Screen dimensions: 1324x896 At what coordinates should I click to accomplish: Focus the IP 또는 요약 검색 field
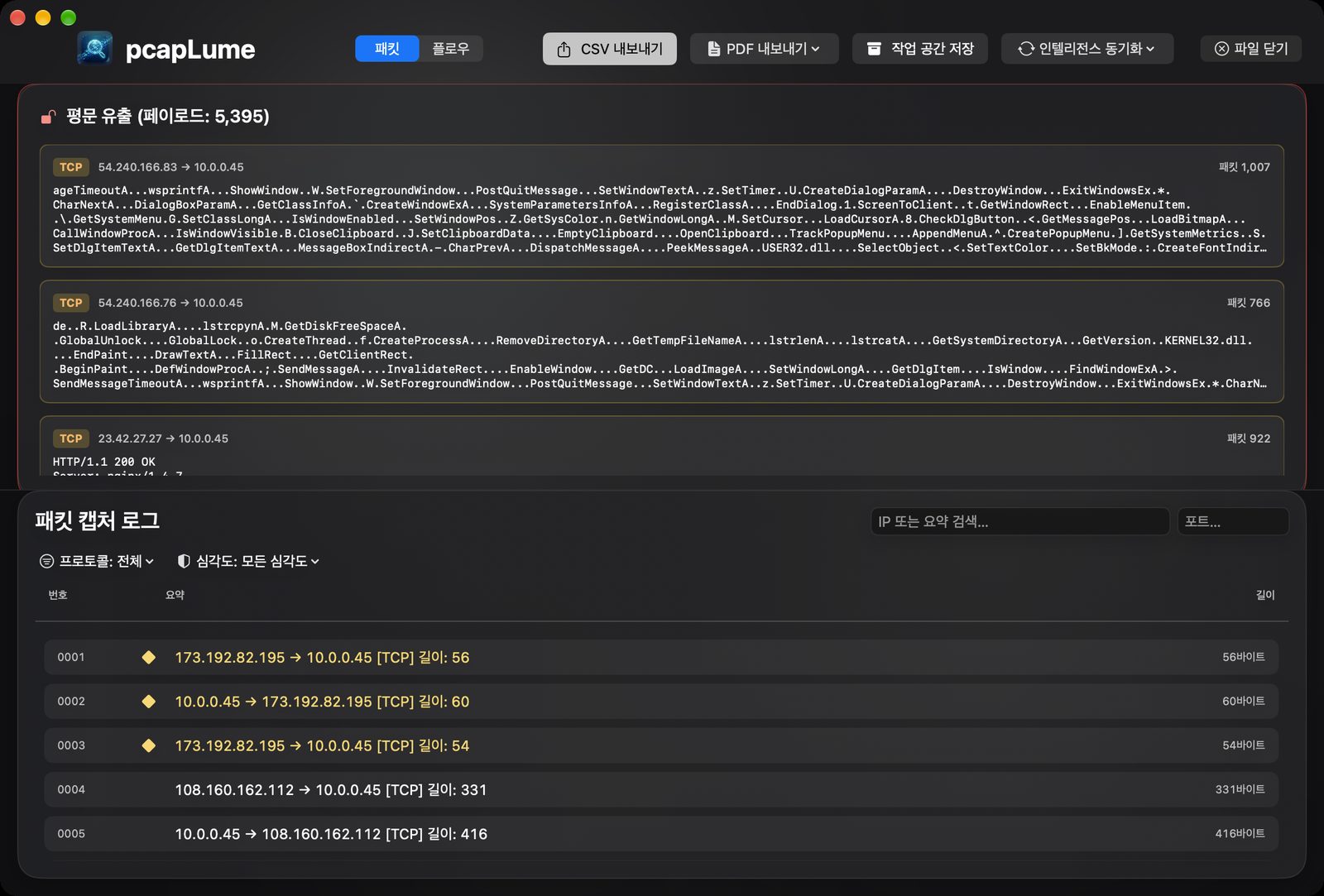coord(1019,521)
